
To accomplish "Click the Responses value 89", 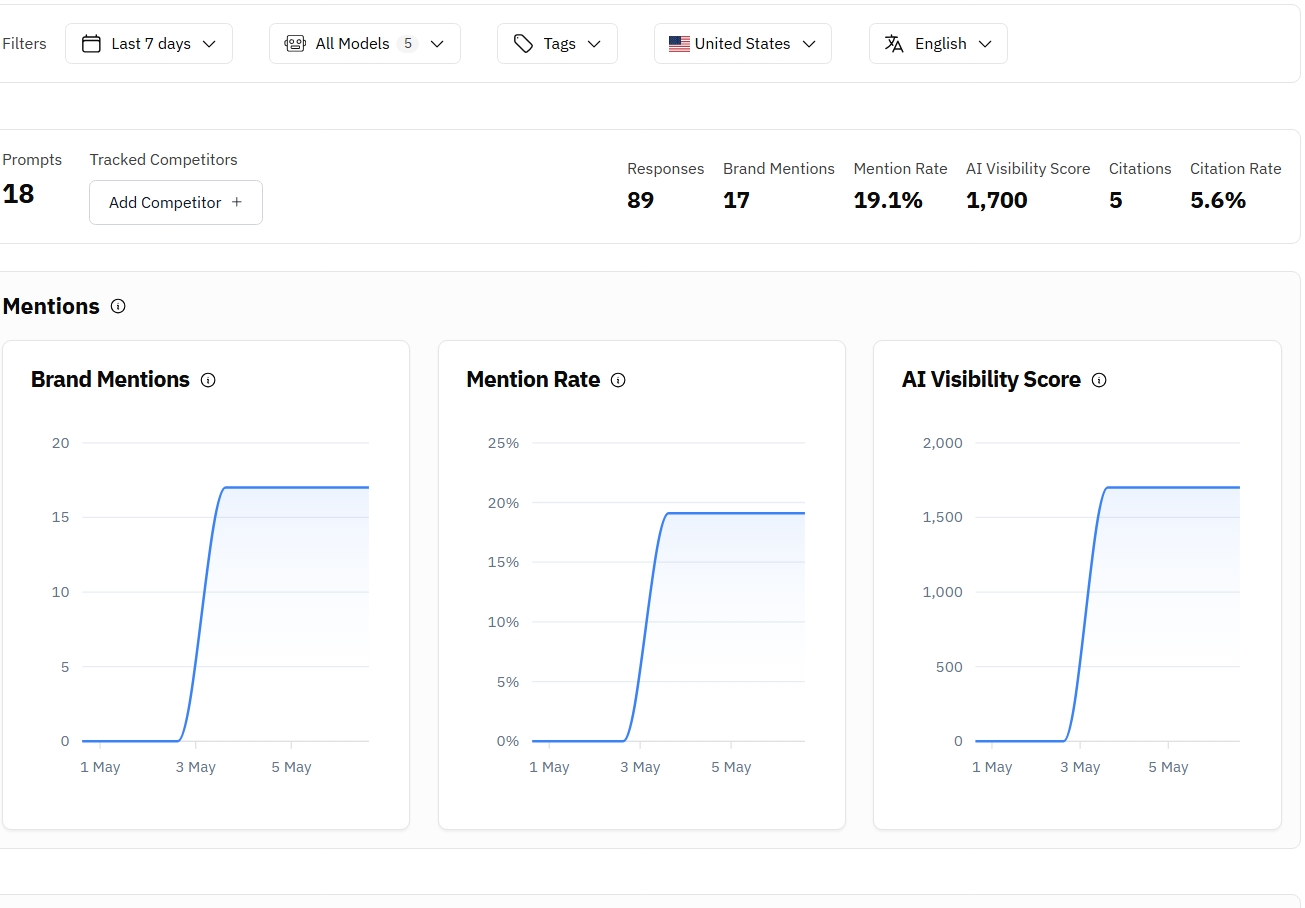I will (640, 200).
